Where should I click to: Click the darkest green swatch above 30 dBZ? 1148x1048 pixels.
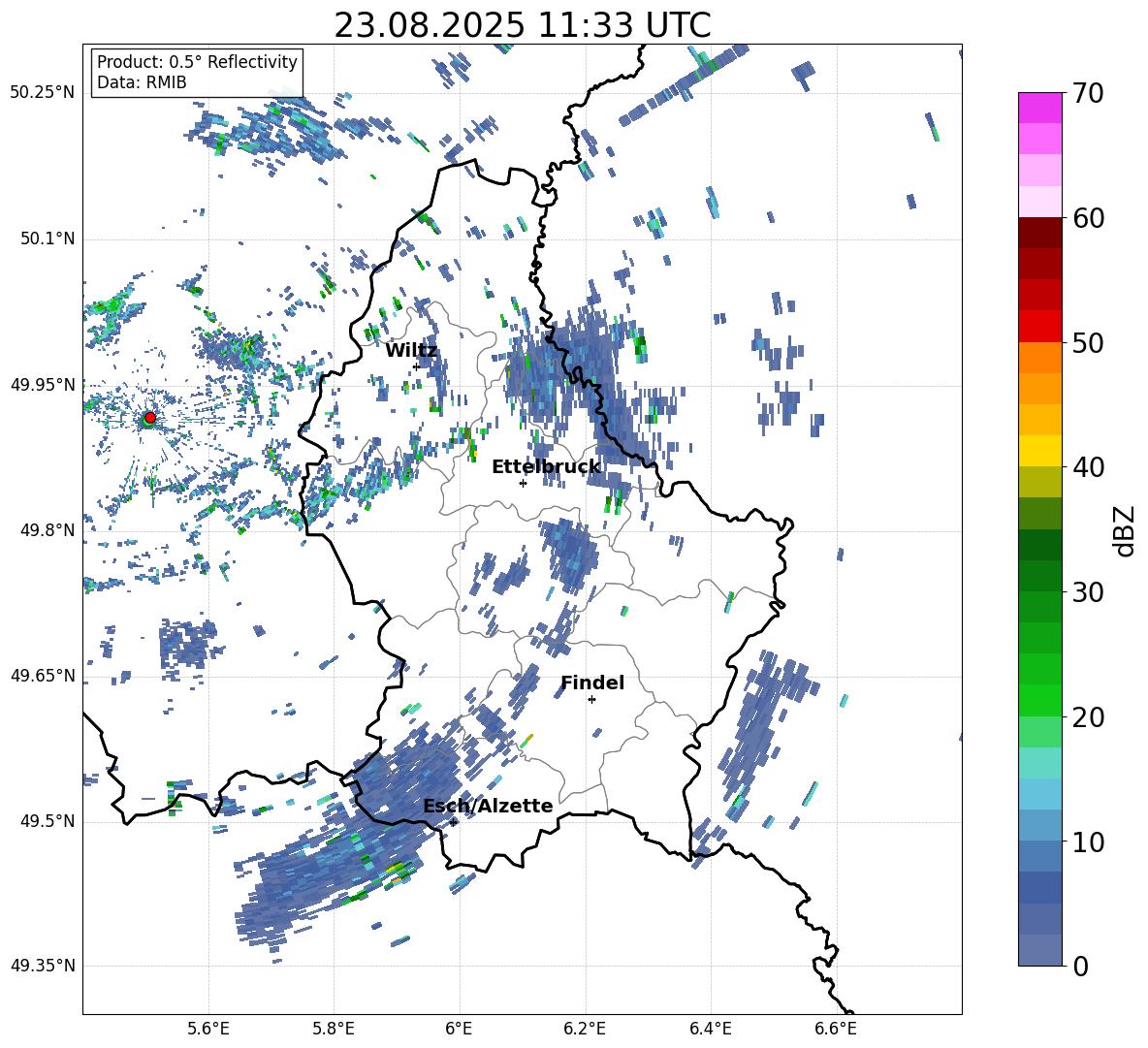(1040, 545)
